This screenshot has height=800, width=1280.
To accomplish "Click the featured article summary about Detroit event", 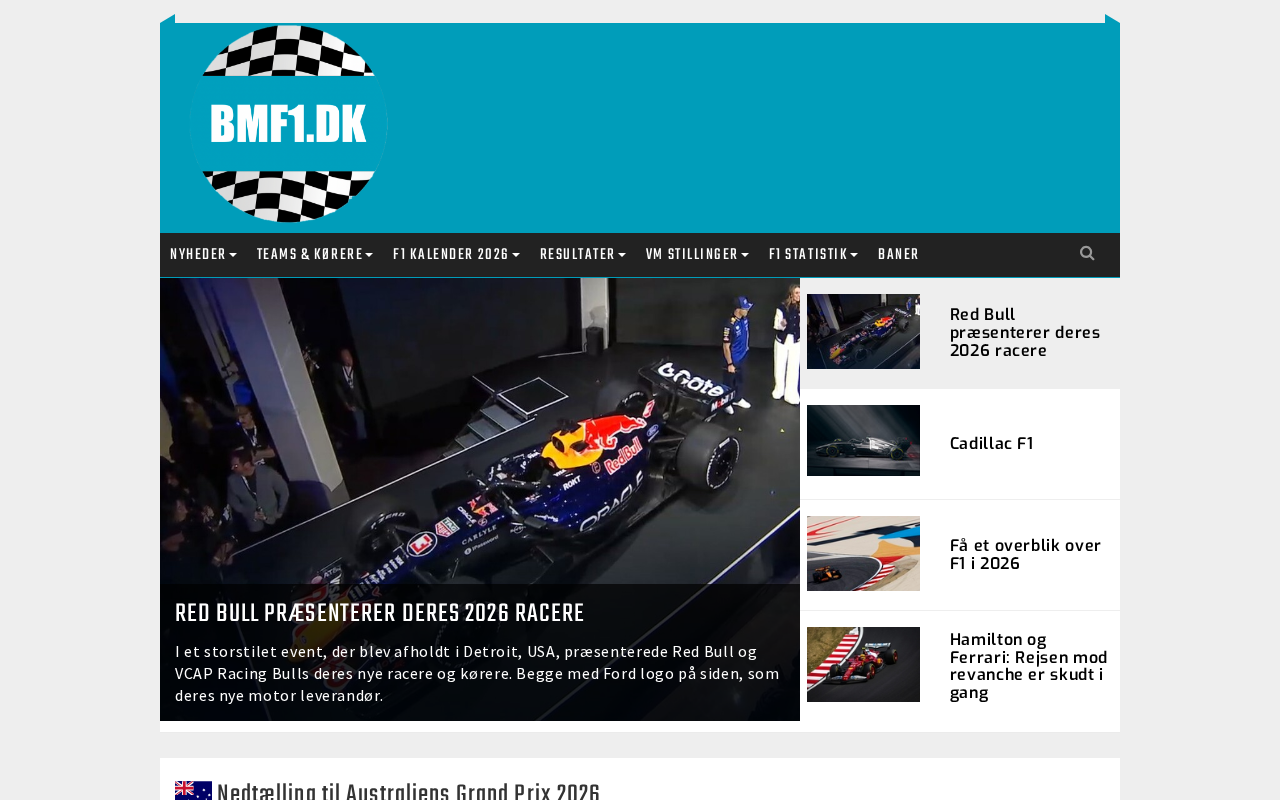I will coord(477,673).
